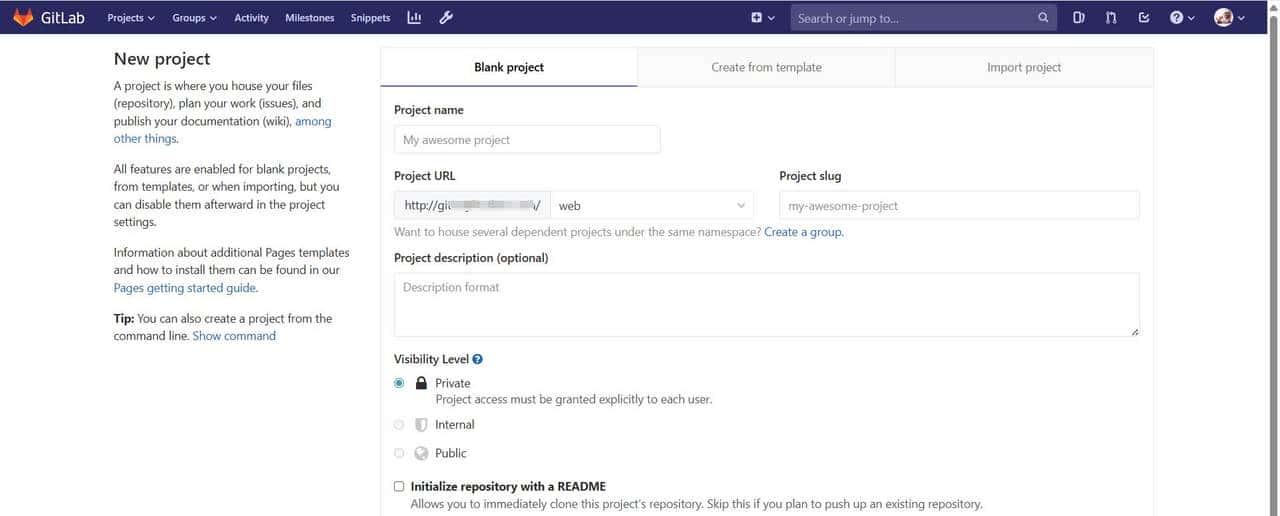Expand the Groups dropdown menu
1280x516 pixels.
[194, 17]
